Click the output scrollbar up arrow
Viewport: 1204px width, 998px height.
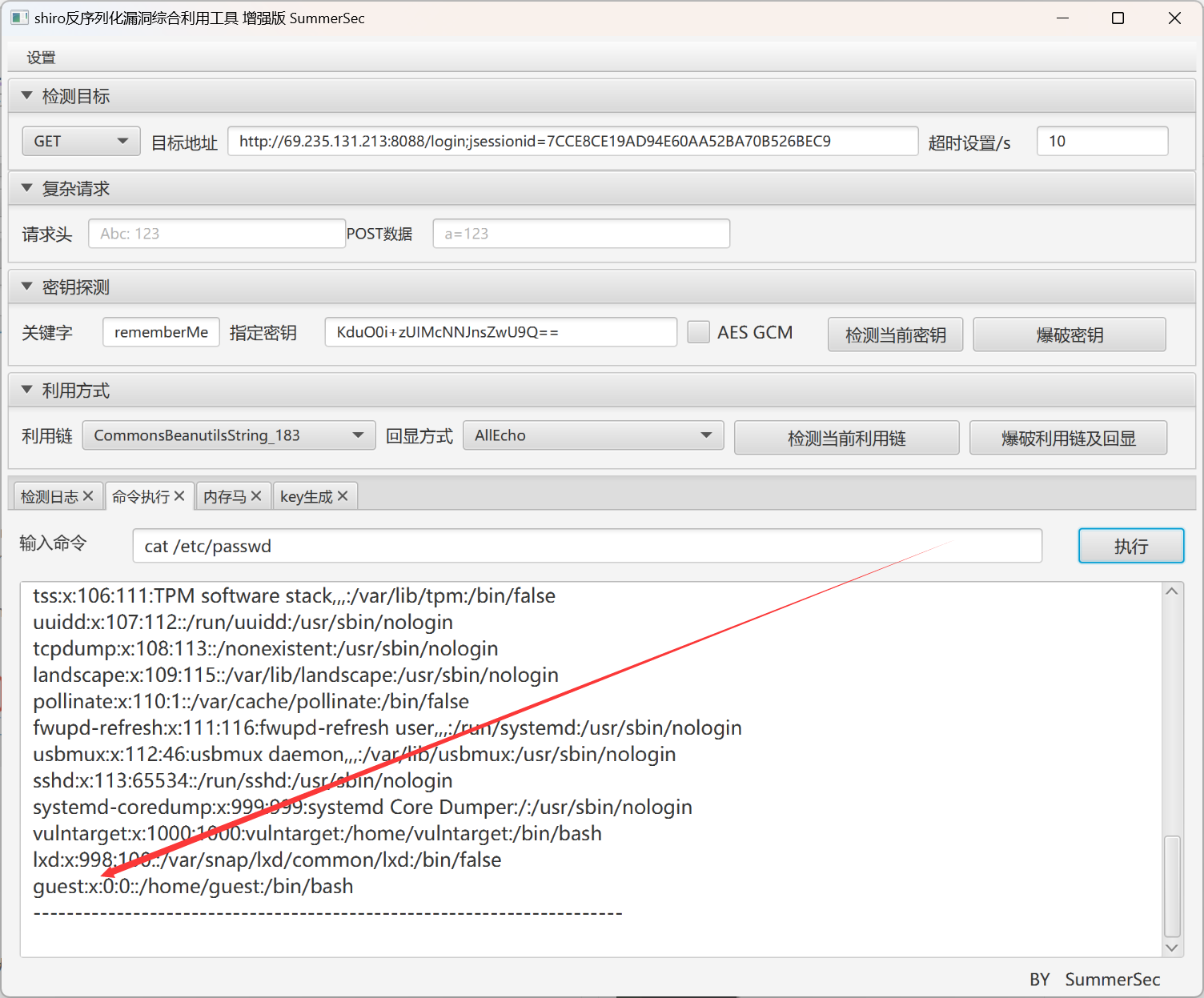pyautogui.click(x=1172, y=591)
